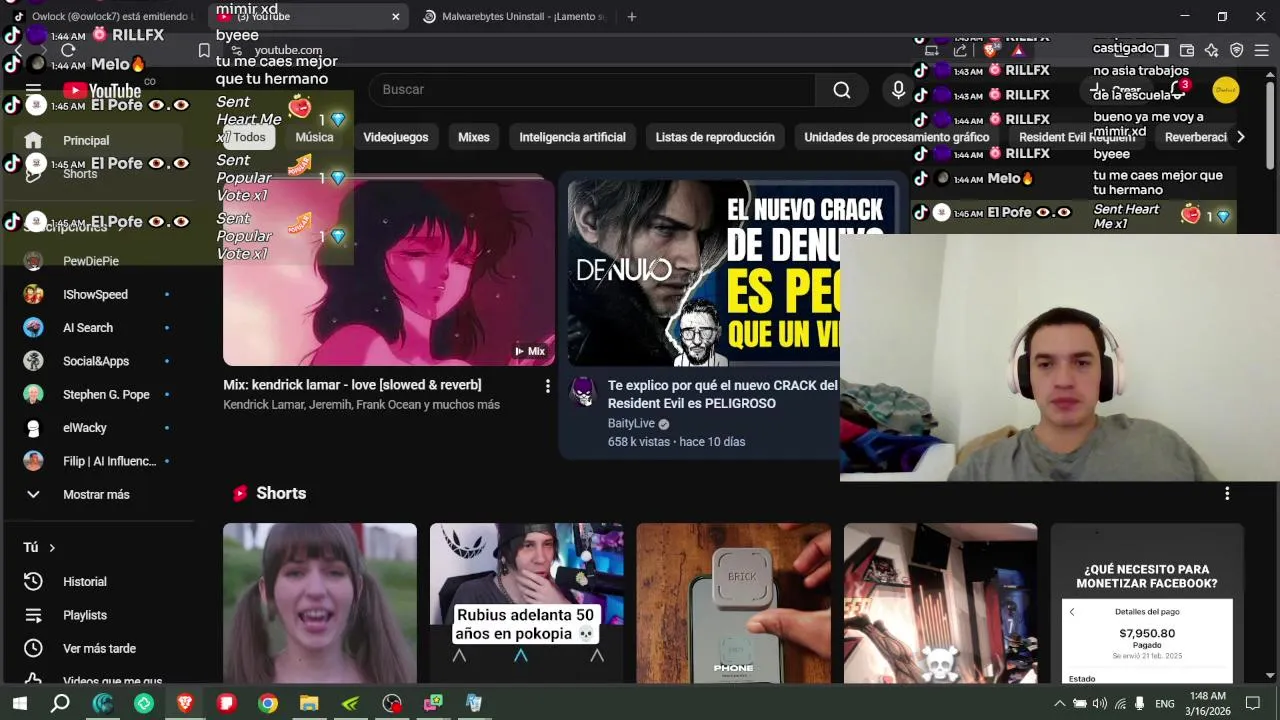The width and height of the screenshot is (1280, 720).
Task: Open Brave Rewards triangle icon
Action: [x=1017, y=50]
